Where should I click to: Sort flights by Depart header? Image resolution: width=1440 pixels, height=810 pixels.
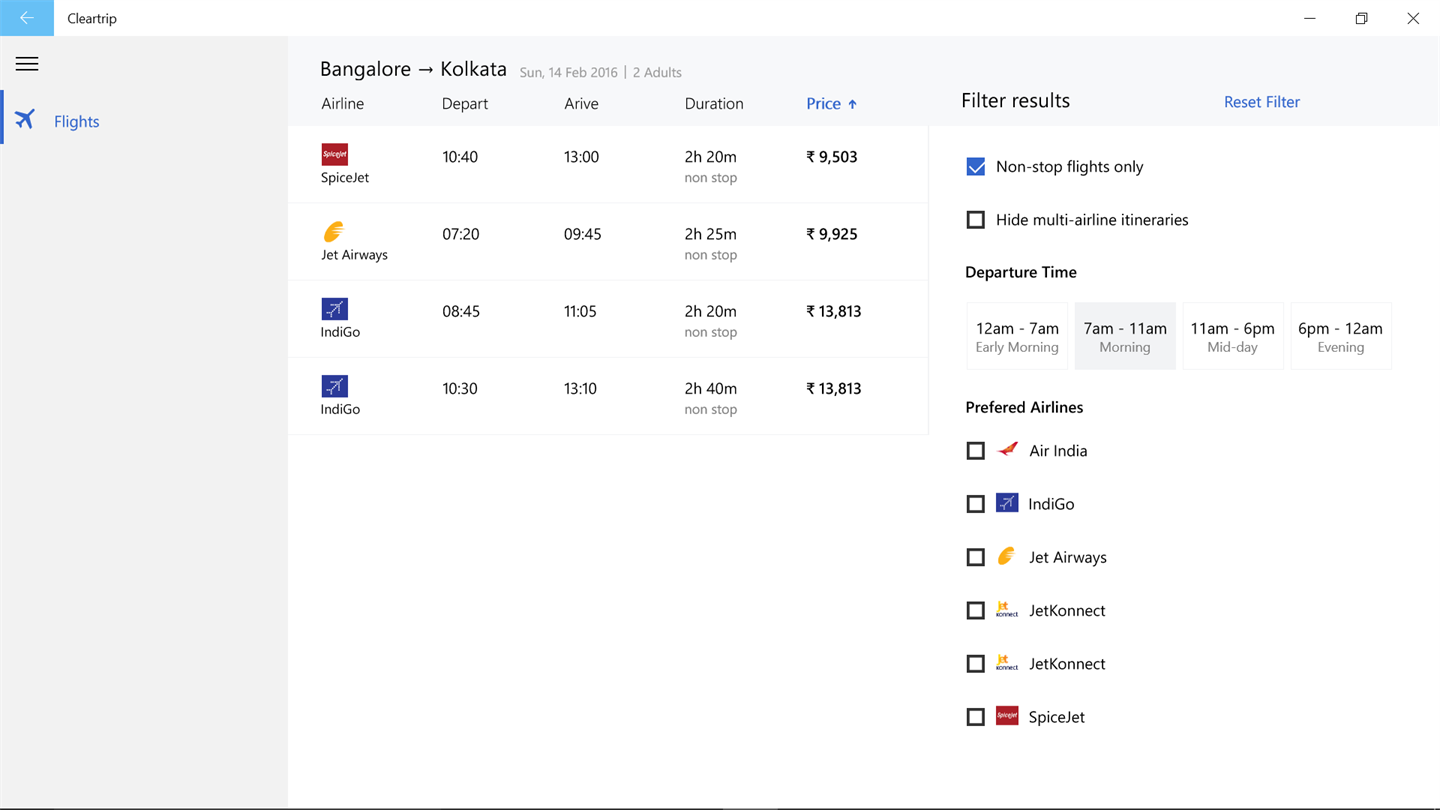[x=464, y=104]
